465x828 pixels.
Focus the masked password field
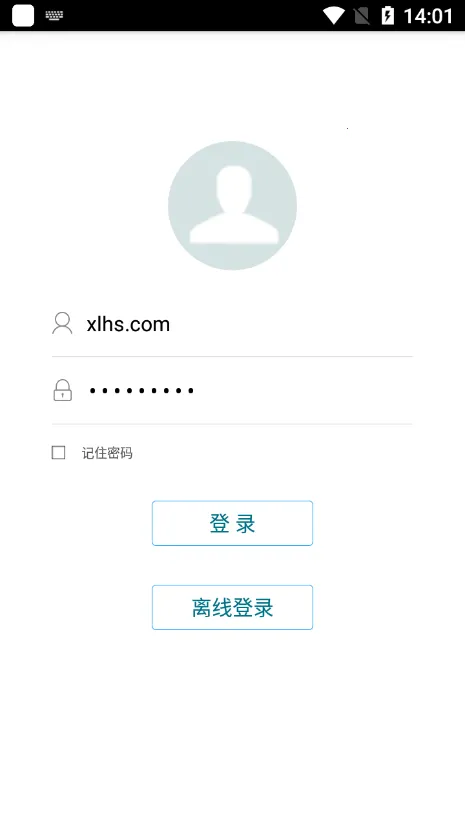[x=232, y=391]
